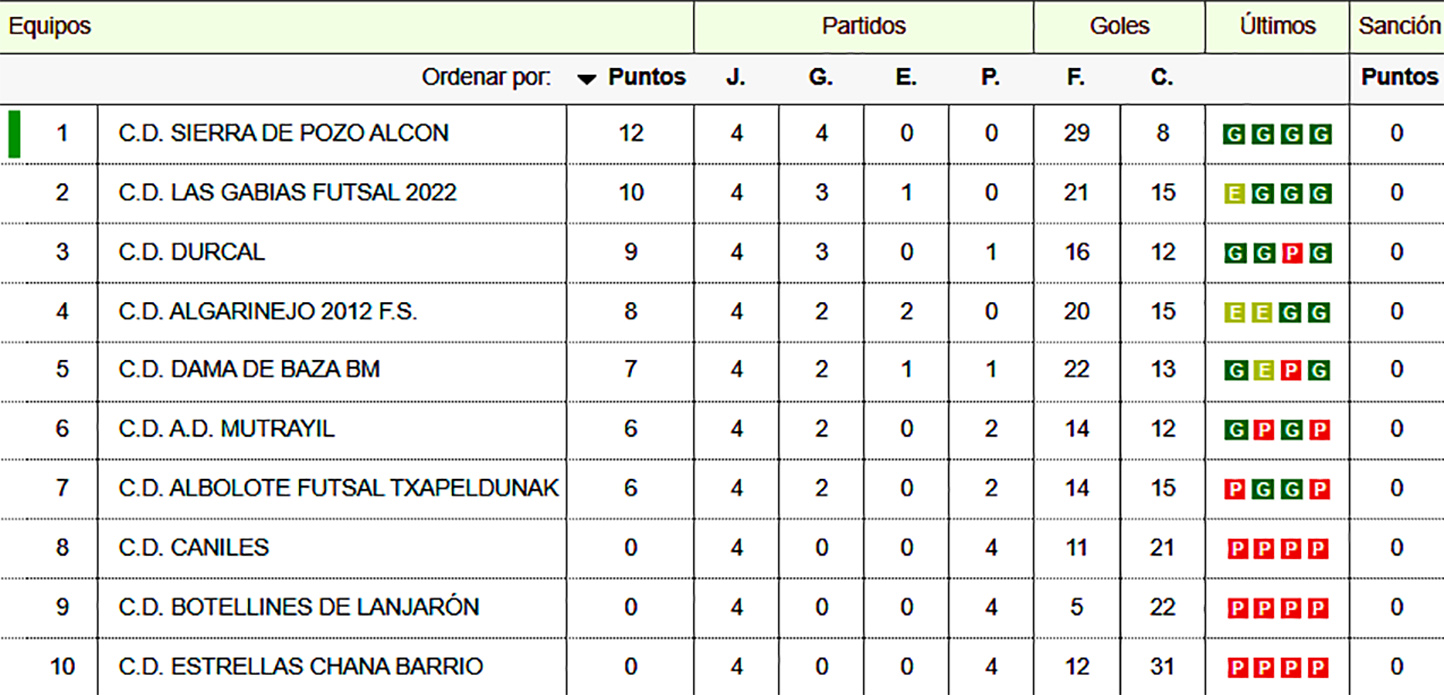1444x695 pixels.
Task: Open C.D. ALGARINEJO 2012 F.S. team page
Action: [x=268, y=311]
